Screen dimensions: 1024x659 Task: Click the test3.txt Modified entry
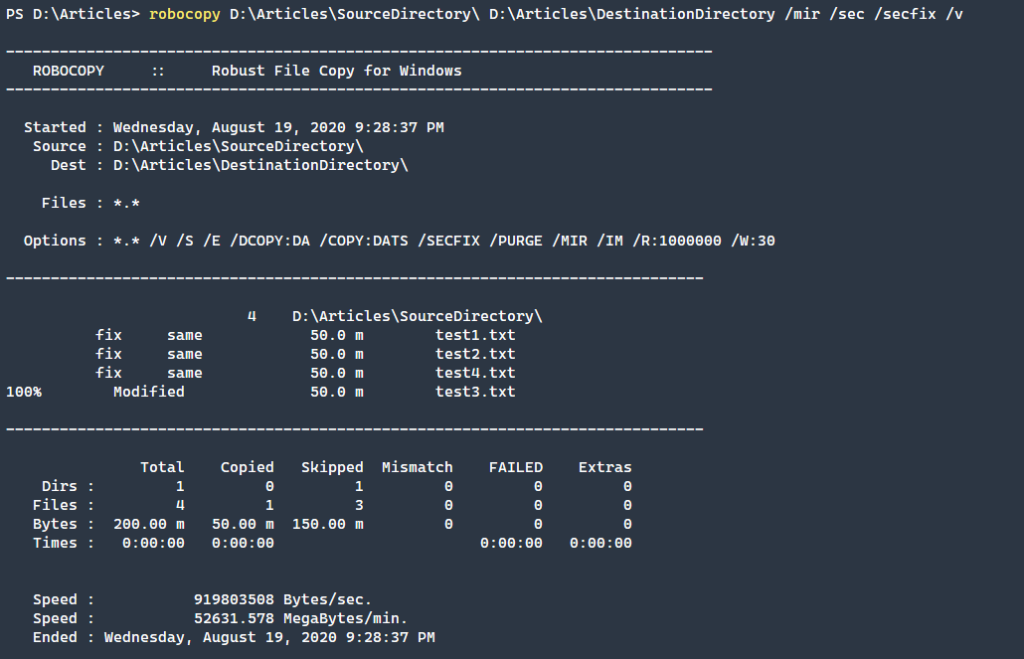[x=476, y=391]
